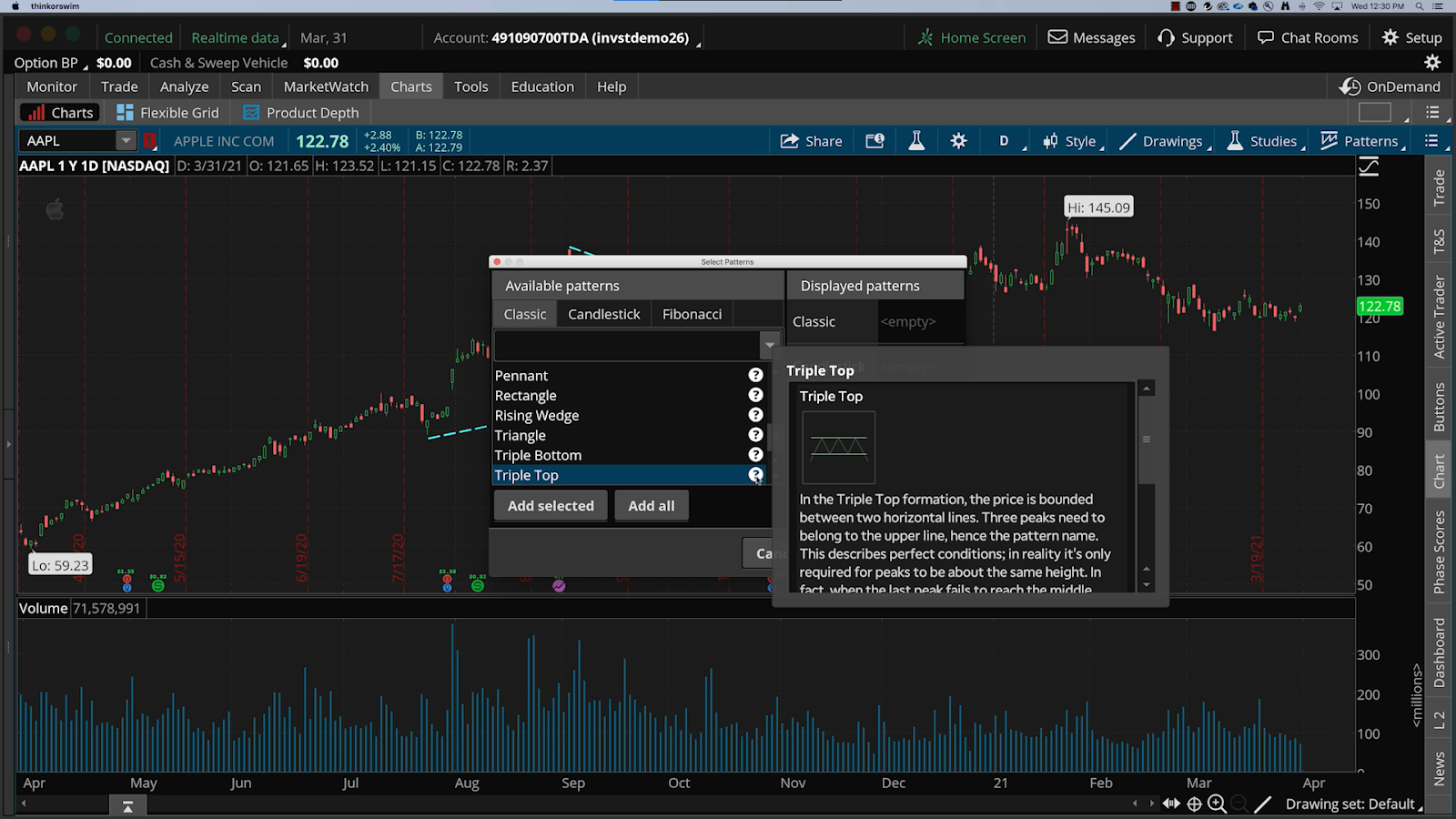Select Triple Bottom in the patterns list
The height and width of the screenshot is (819, 1456).
point(538,455)
